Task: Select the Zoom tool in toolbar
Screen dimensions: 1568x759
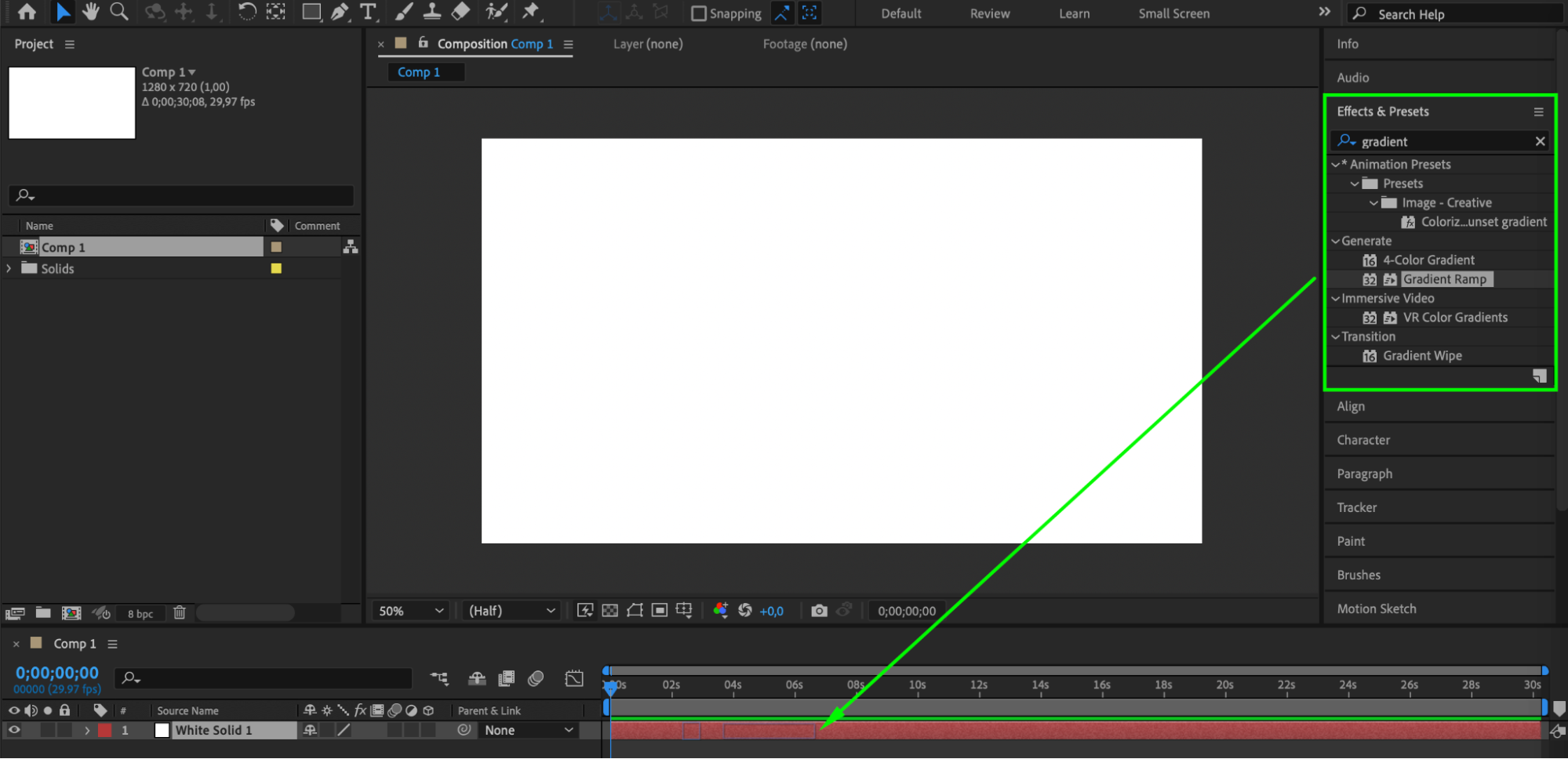Action: [x=119, y=12]
